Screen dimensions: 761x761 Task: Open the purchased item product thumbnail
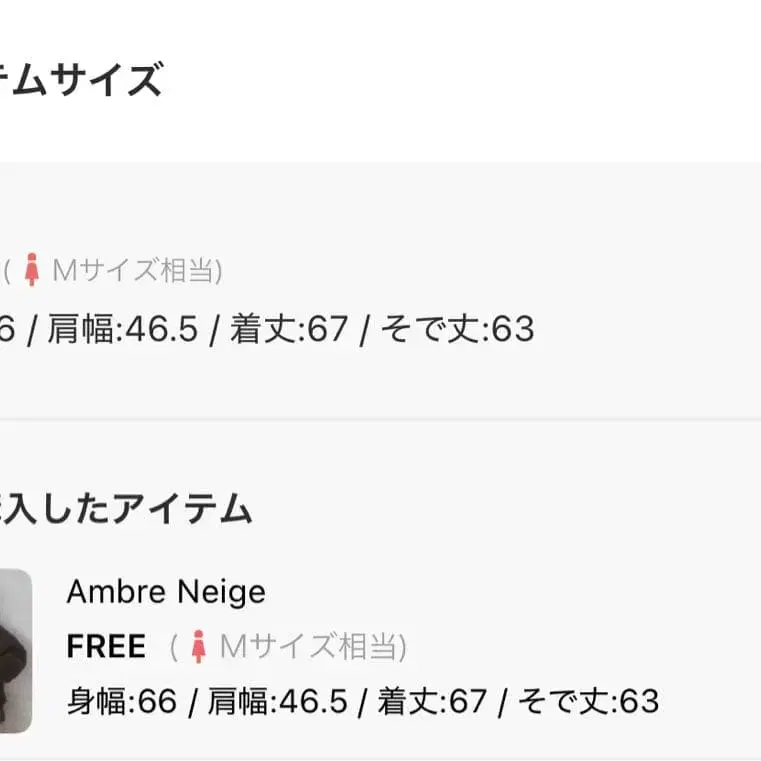click(15, 650)
